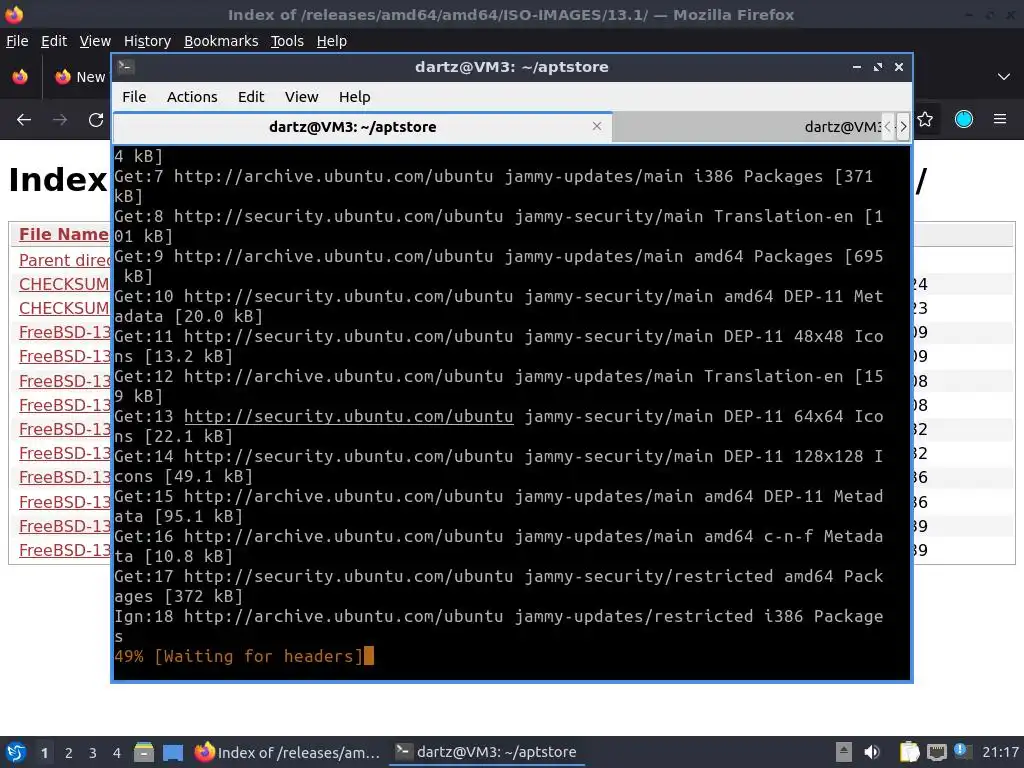Click the removable media eject tray icon

844,752
